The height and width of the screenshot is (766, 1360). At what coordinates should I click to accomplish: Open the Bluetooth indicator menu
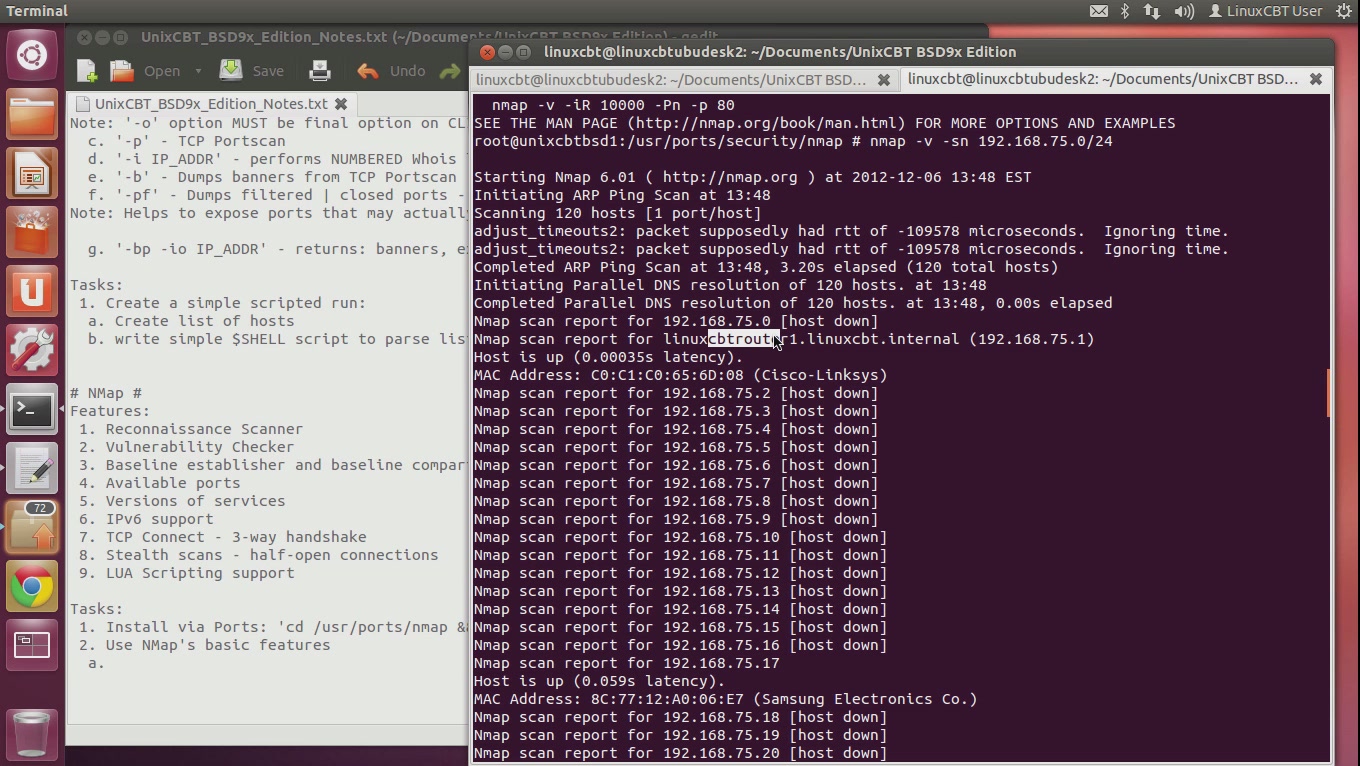point(1125,11)
